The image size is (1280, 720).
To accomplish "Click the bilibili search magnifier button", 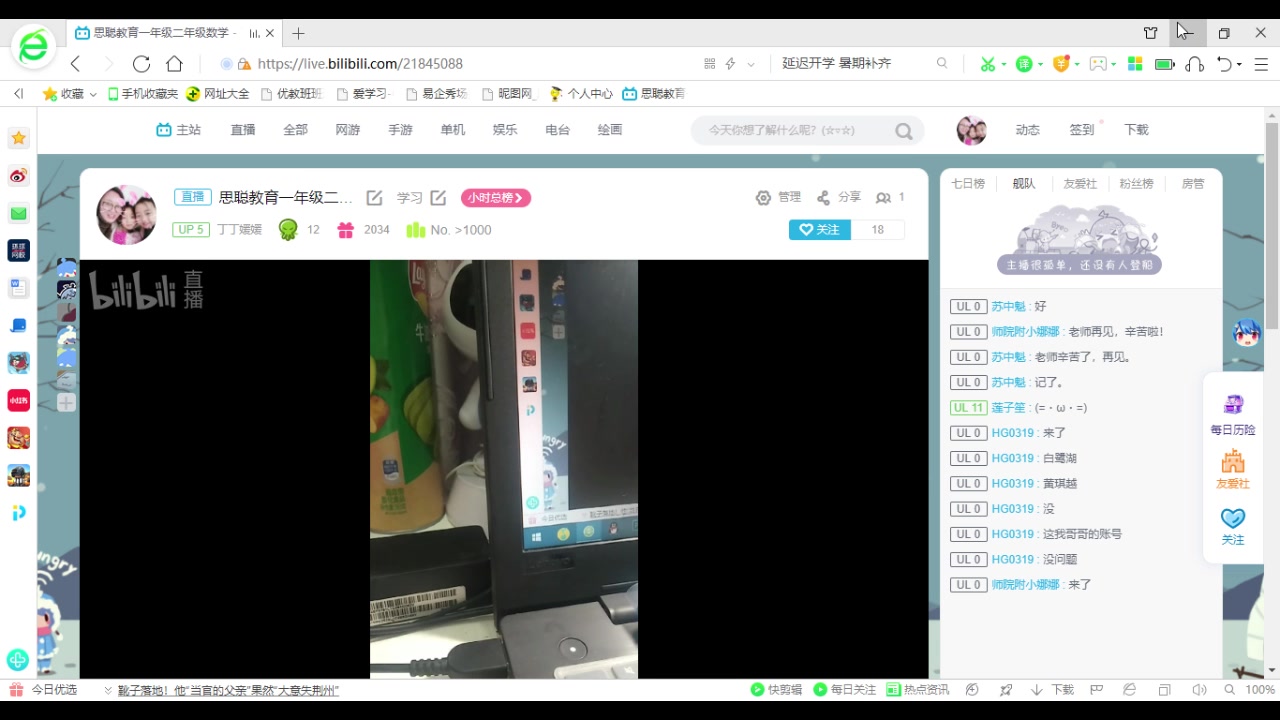I will click(904, 131).
